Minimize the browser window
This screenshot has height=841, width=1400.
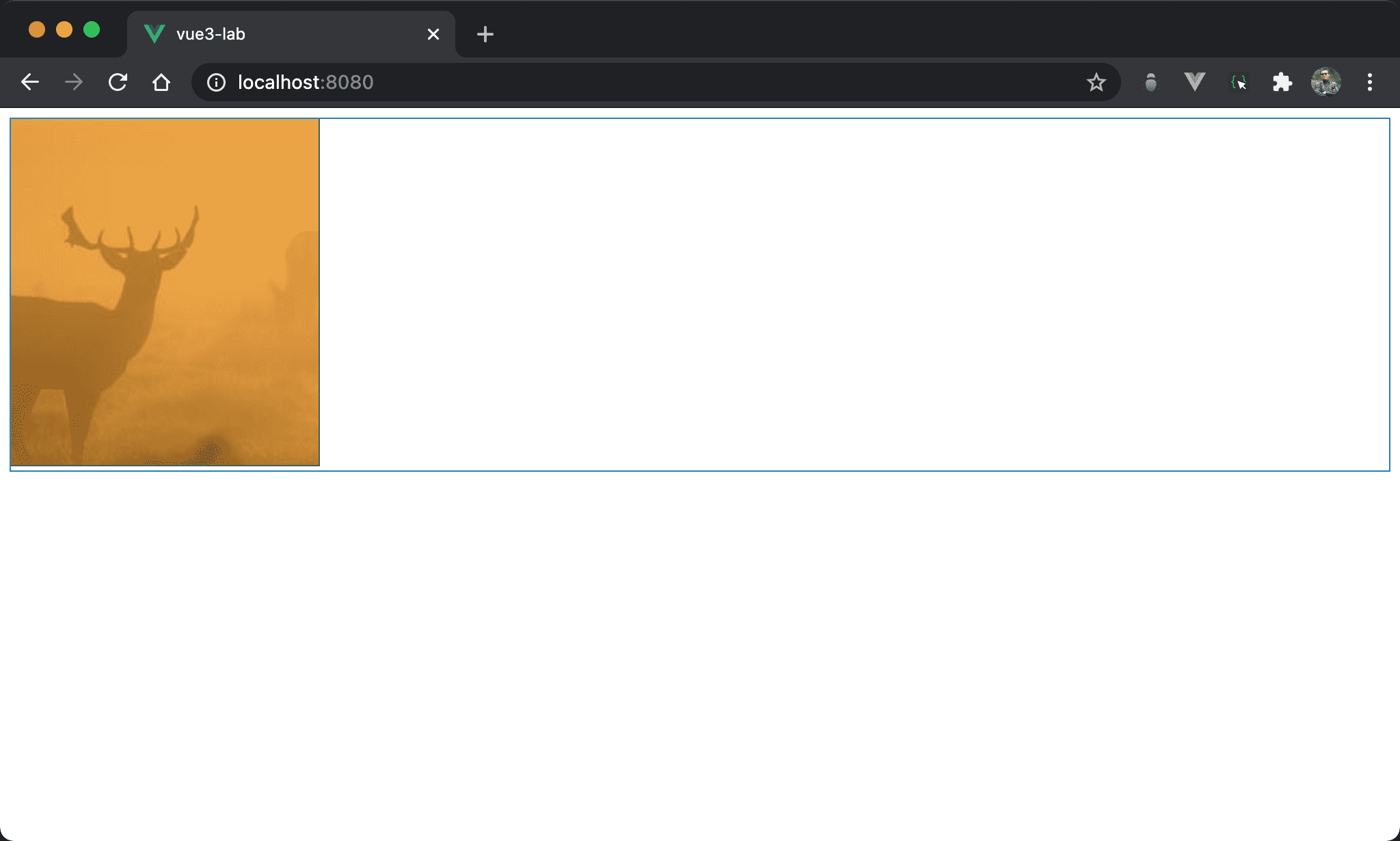(64, 29)
